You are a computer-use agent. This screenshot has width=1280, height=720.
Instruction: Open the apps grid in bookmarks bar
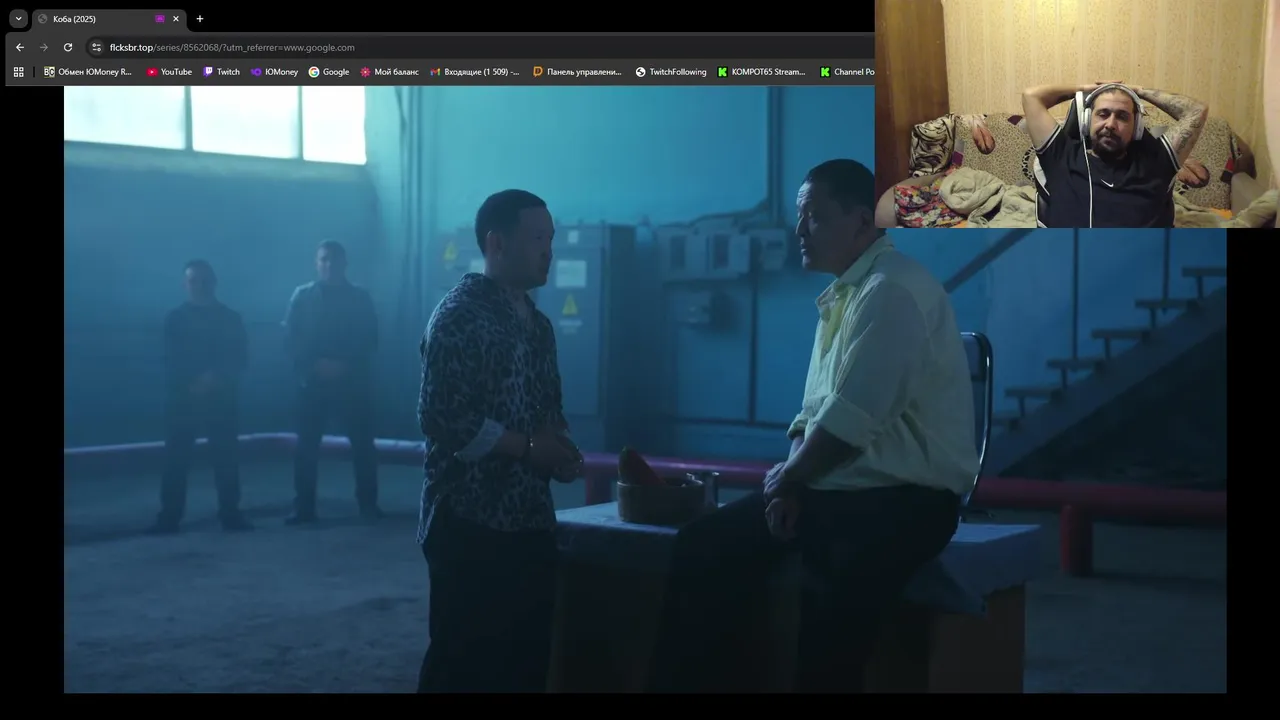18,72
